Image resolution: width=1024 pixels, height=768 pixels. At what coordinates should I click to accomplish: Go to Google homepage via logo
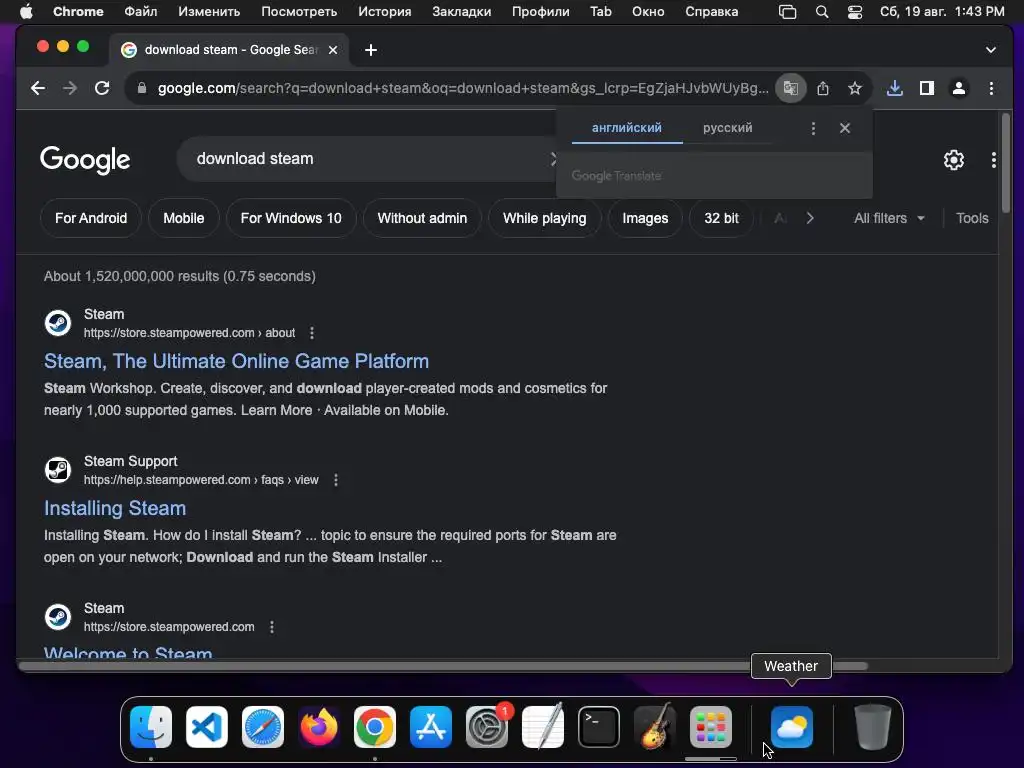[85, 159]
